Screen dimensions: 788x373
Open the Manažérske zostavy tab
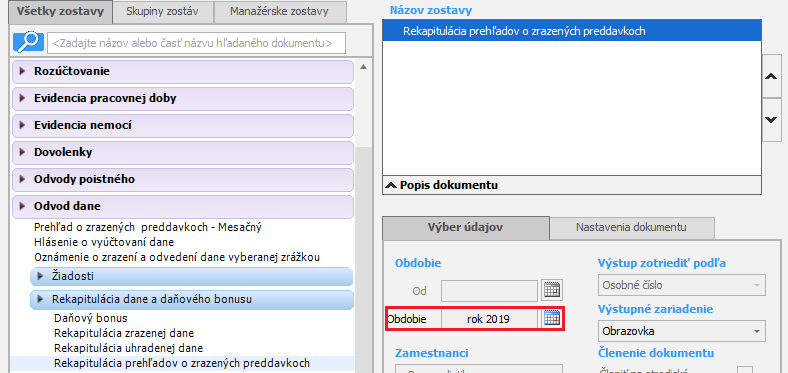pyautogui.click(x=279, y=11)
